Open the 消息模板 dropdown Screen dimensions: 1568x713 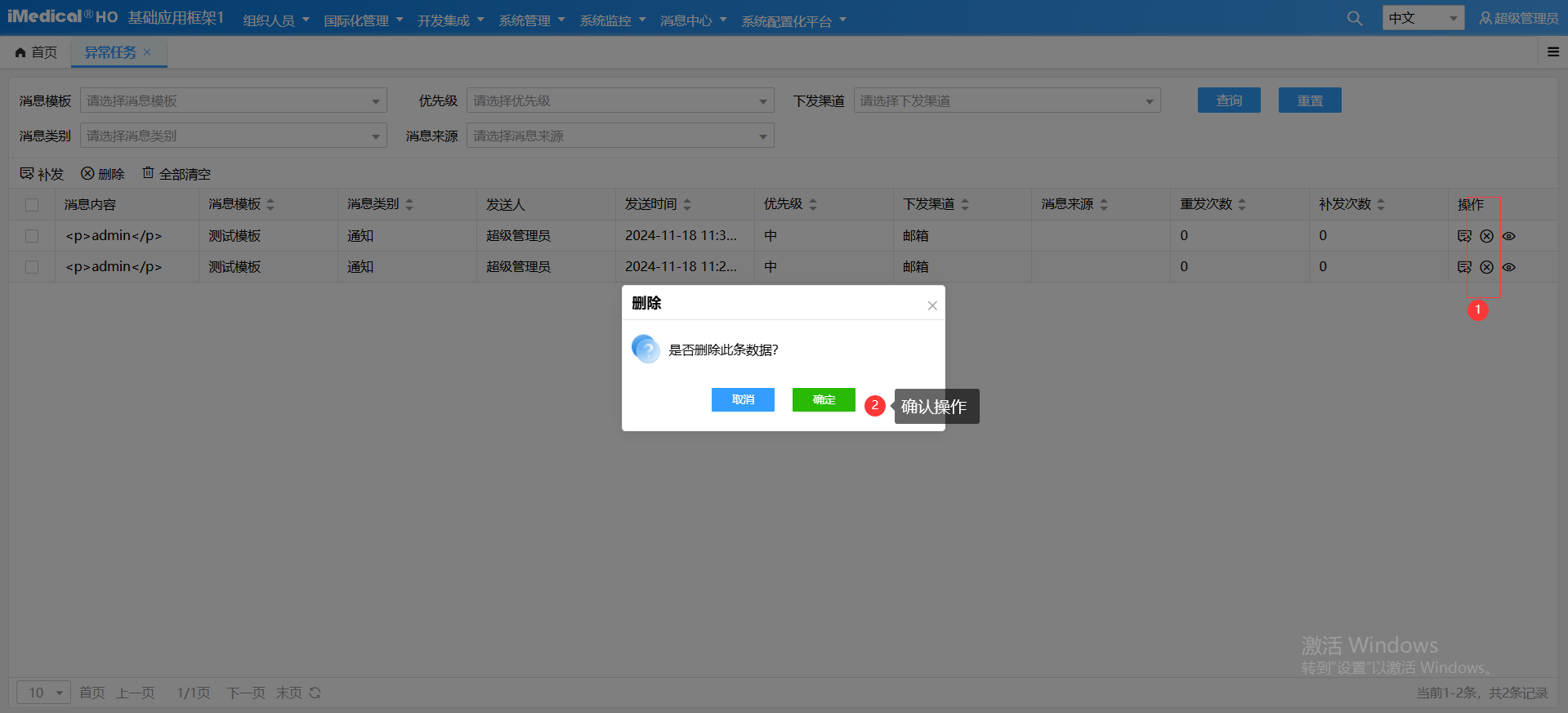(x=233, y=101)
